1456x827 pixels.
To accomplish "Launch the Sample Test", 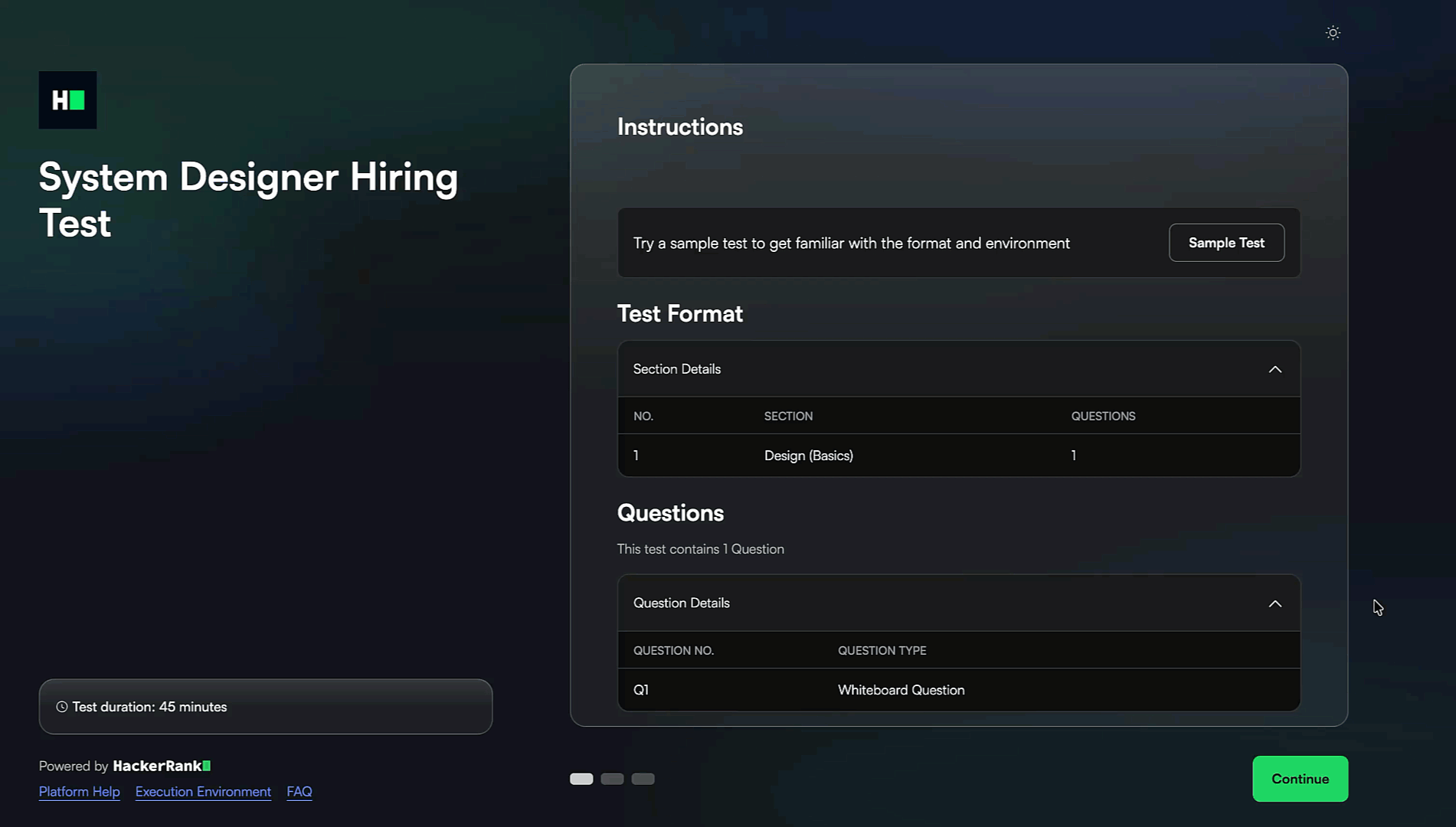I will tap(1226, 243).
